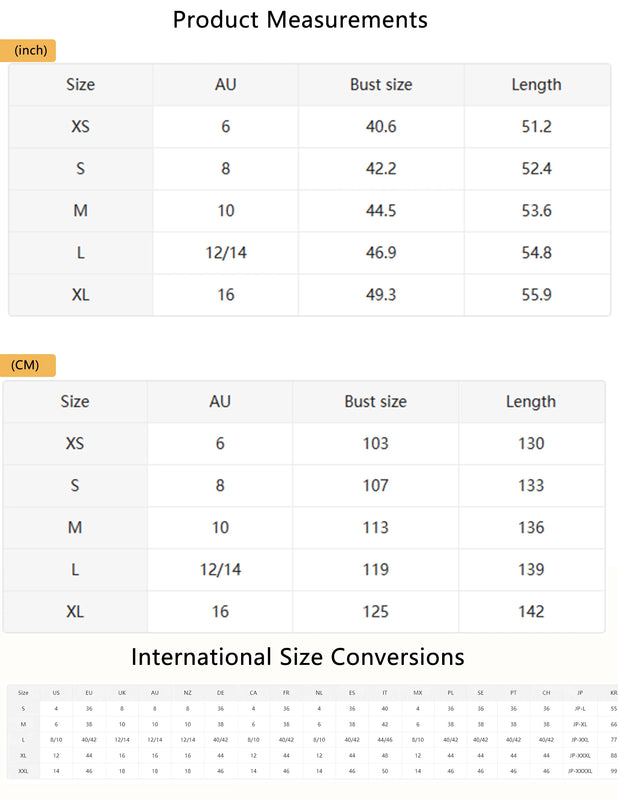Image resolution: width=618 pixels, height=800 pixels.
Task: Click the US column header in conversions table
Action: [x=56, y=692]
